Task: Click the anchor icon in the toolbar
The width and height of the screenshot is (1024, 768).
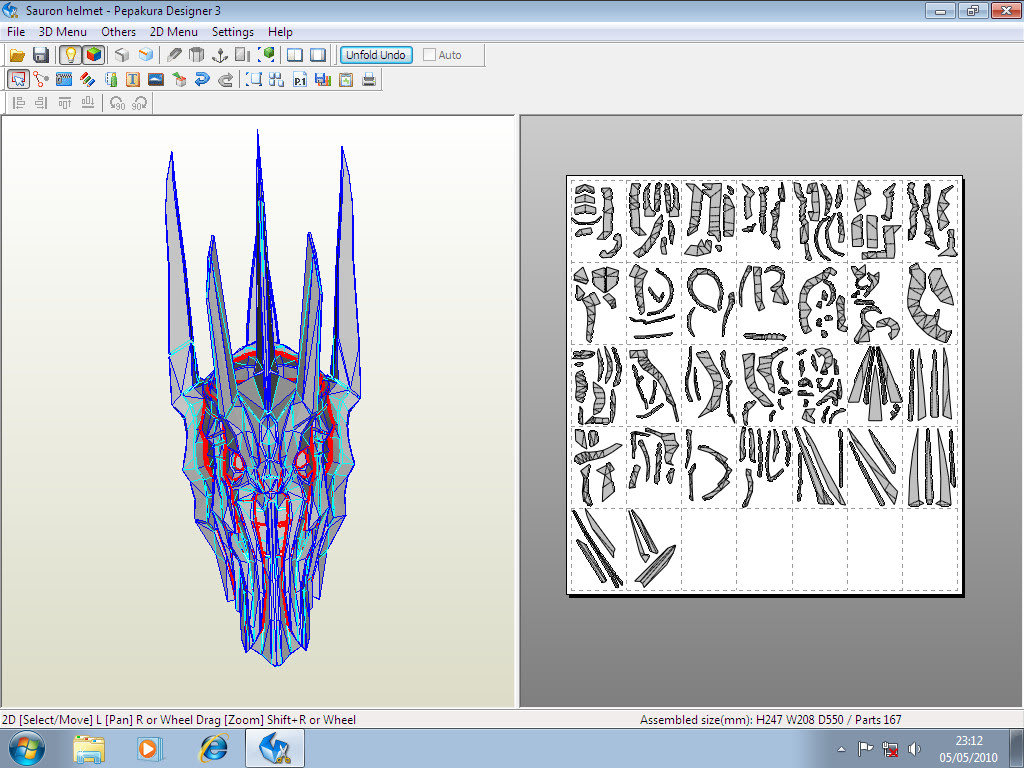Action: pyautogui.click(x=219, y=55)
